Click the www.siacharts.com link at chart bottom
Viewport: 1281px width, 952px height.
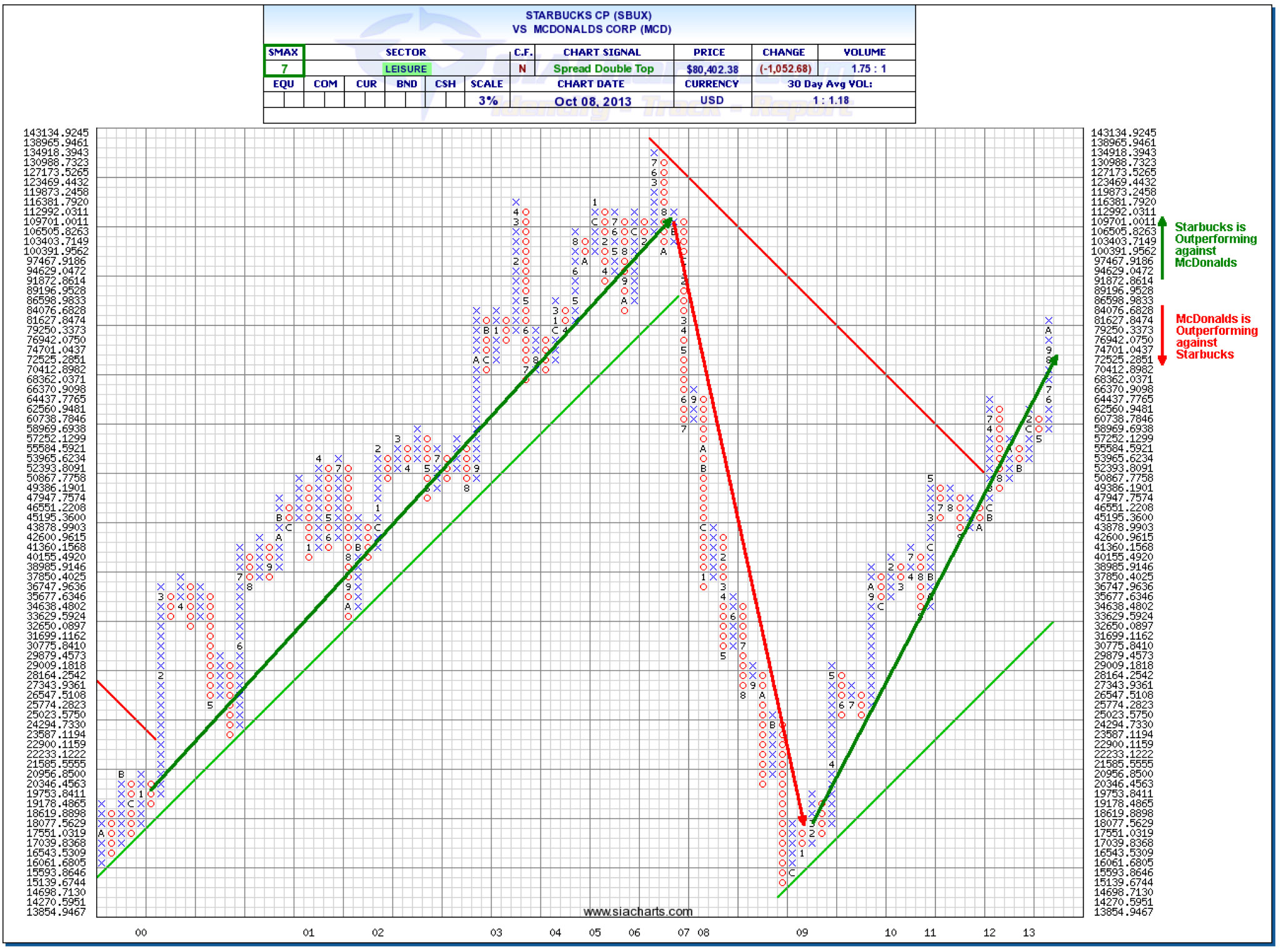point(637,911)
